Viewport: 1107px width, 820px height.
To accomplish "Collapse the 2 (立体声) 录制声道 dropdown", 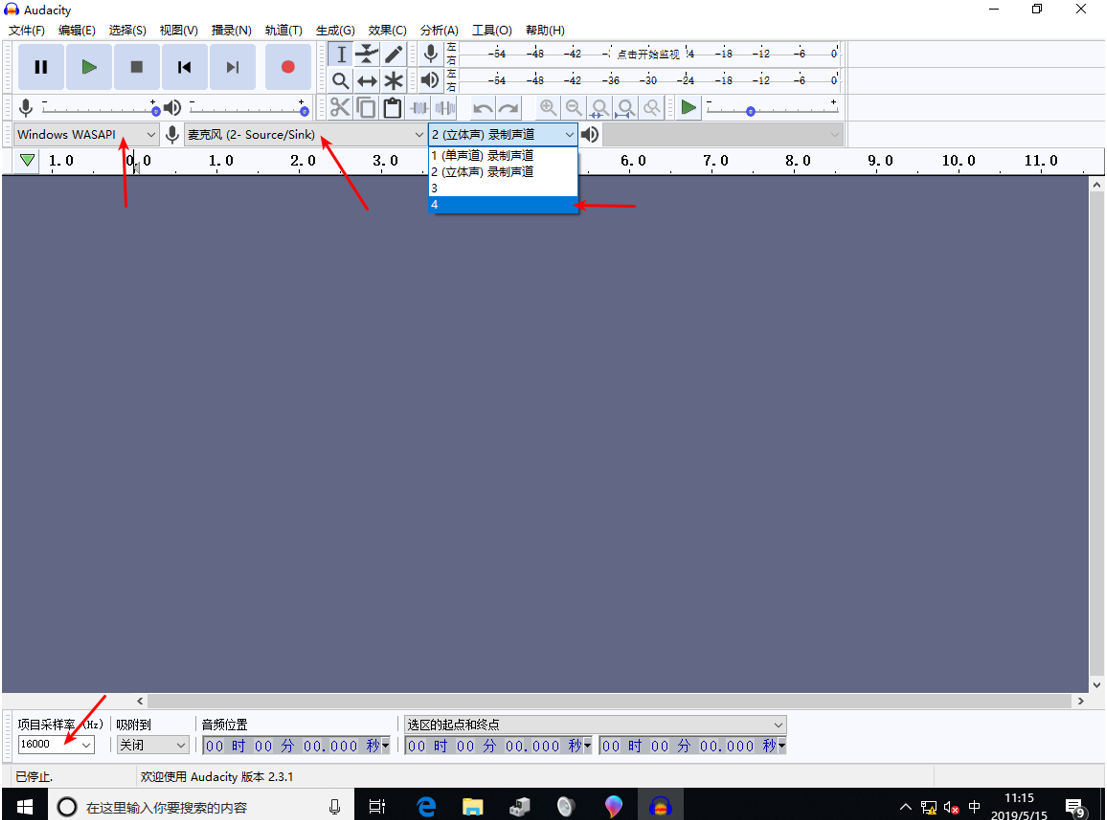I will coord(503,134).
